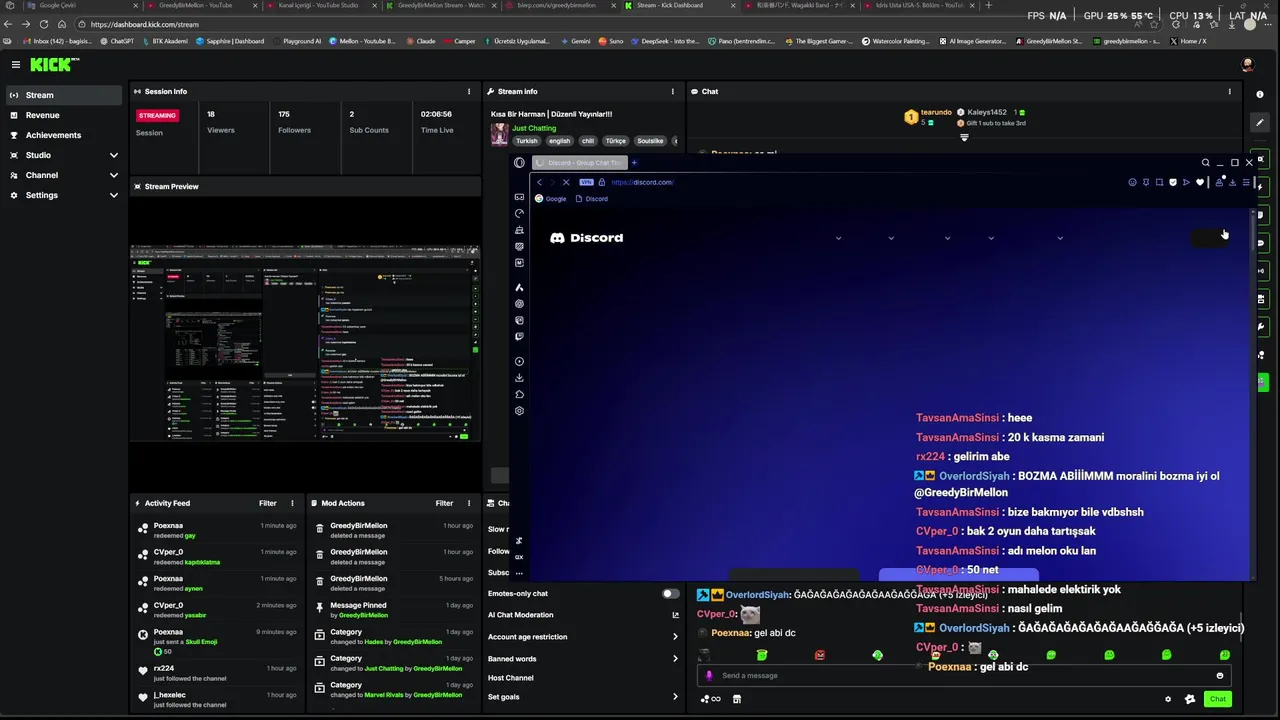Expand Account age restriction option
Viewport: 1280px width, 720px height.
583,637
